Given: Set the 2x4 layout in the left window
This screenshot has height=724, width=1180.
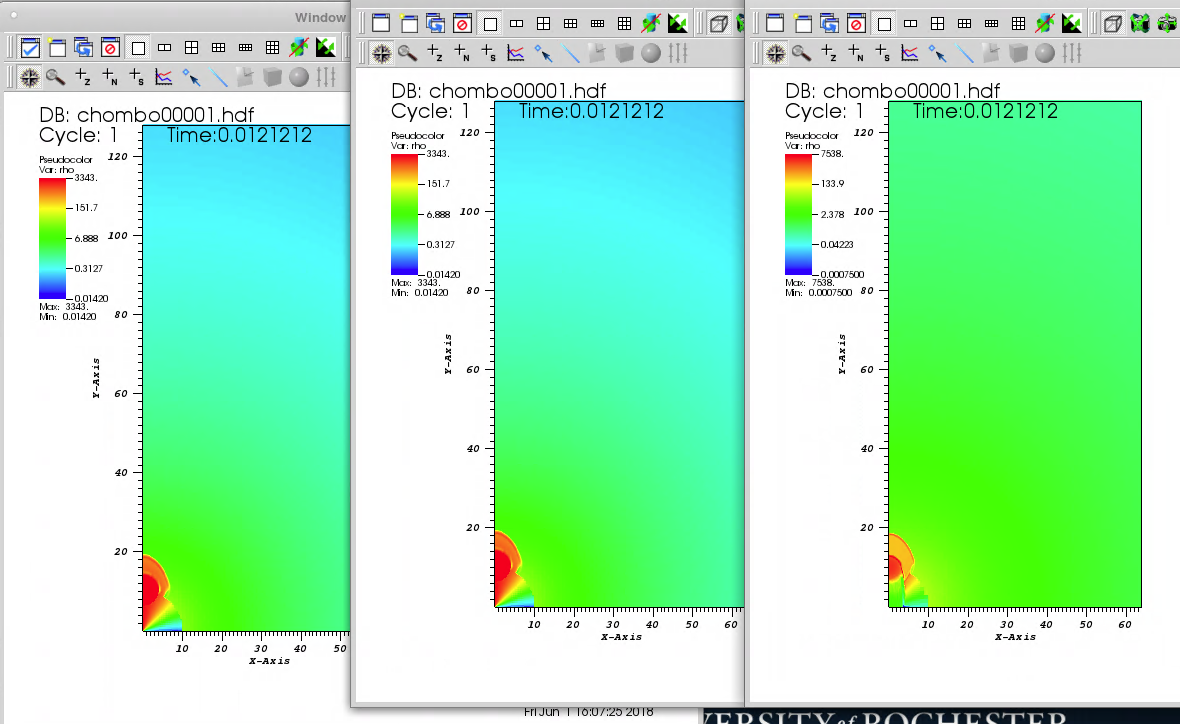Looking at the screenshot, I should (245, 48).
